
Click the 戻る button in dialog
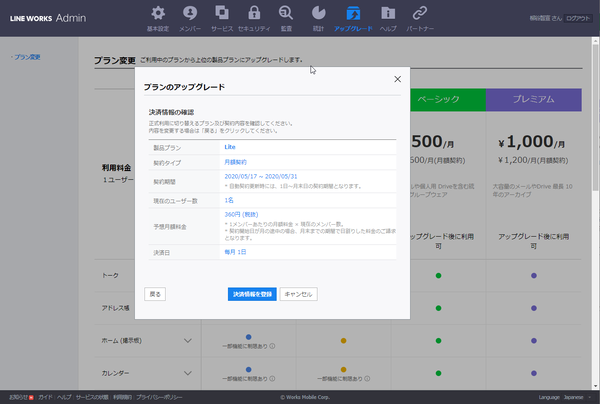tap(154, 294)
